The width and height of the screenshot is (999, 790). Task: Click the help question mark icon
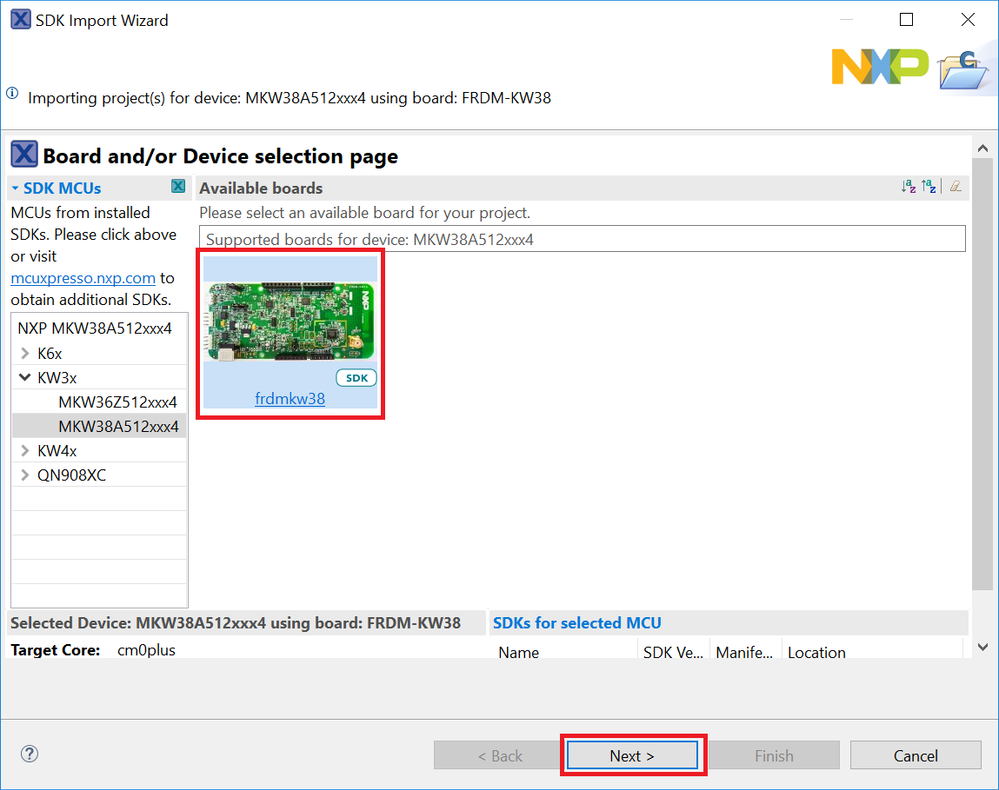click(29, 754)
